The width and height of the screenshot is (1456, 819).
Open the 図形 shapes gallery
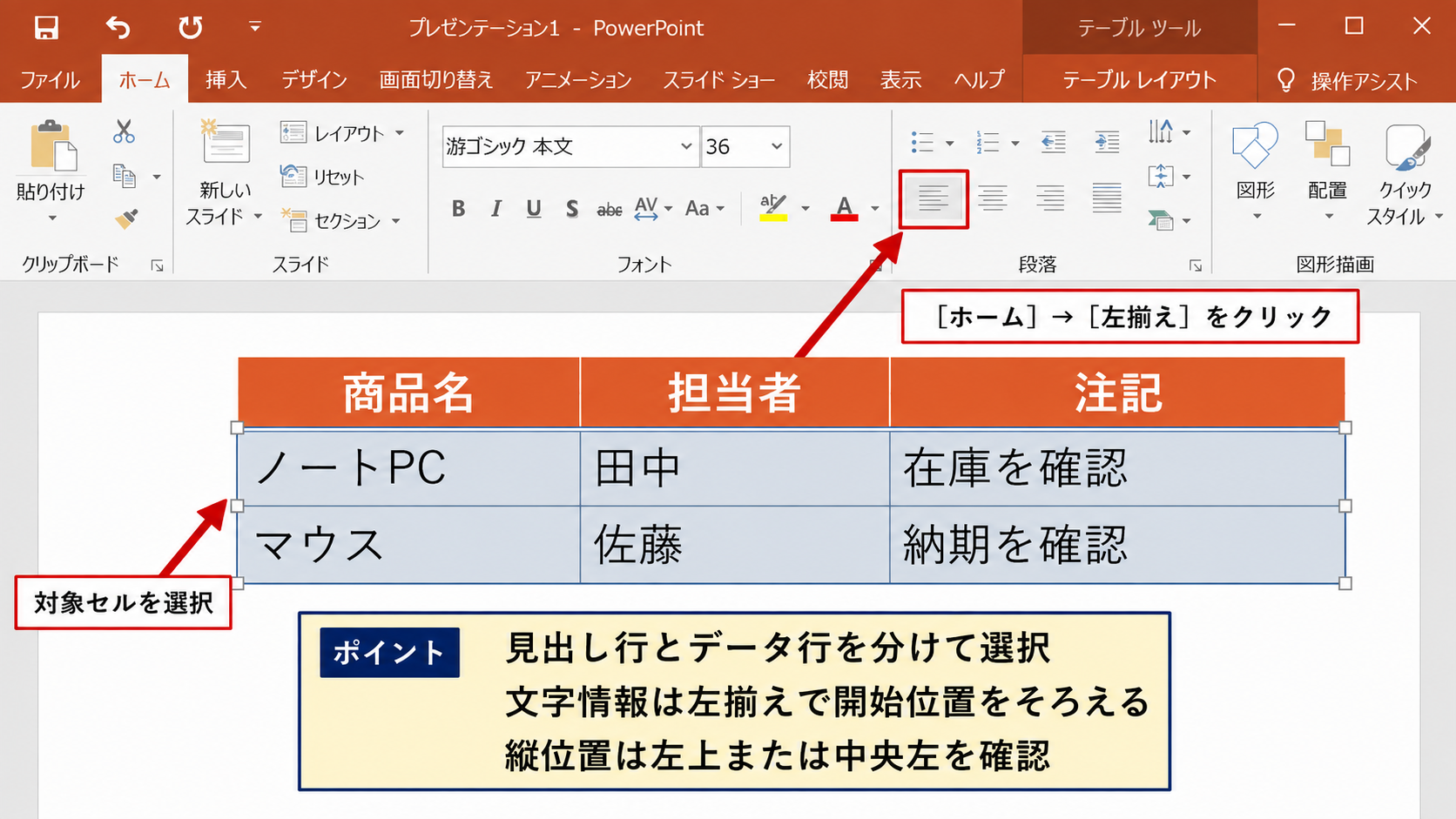click(x=1255, y=170)
